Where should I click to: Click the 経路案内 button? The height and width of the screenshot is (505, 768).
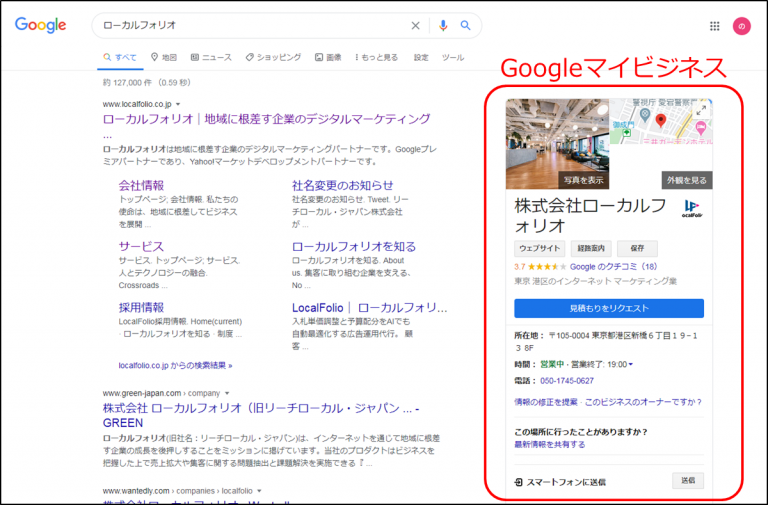[x=591, y=248]
